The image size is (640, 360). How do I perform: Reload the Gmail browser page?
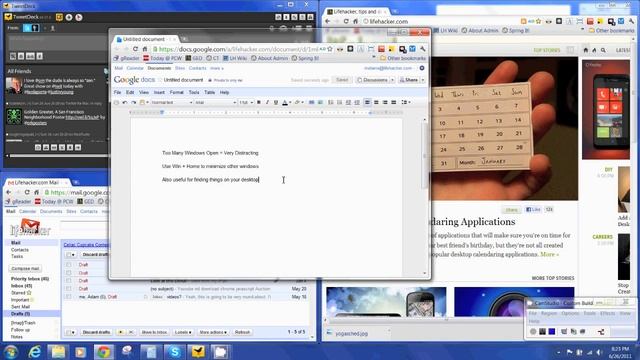27,192
